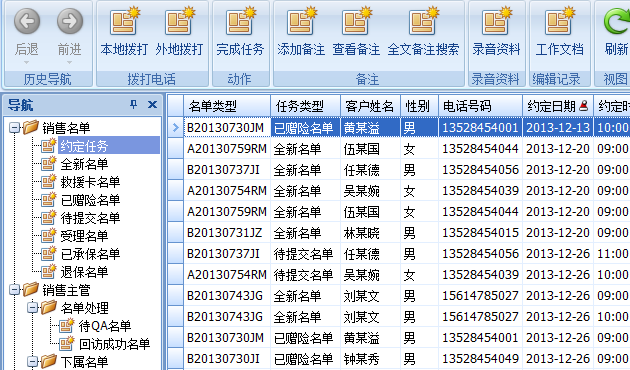This screenshot has width=630, height=370.
Task: Open 回访成功名单 tree item
Action: point(114,344)
